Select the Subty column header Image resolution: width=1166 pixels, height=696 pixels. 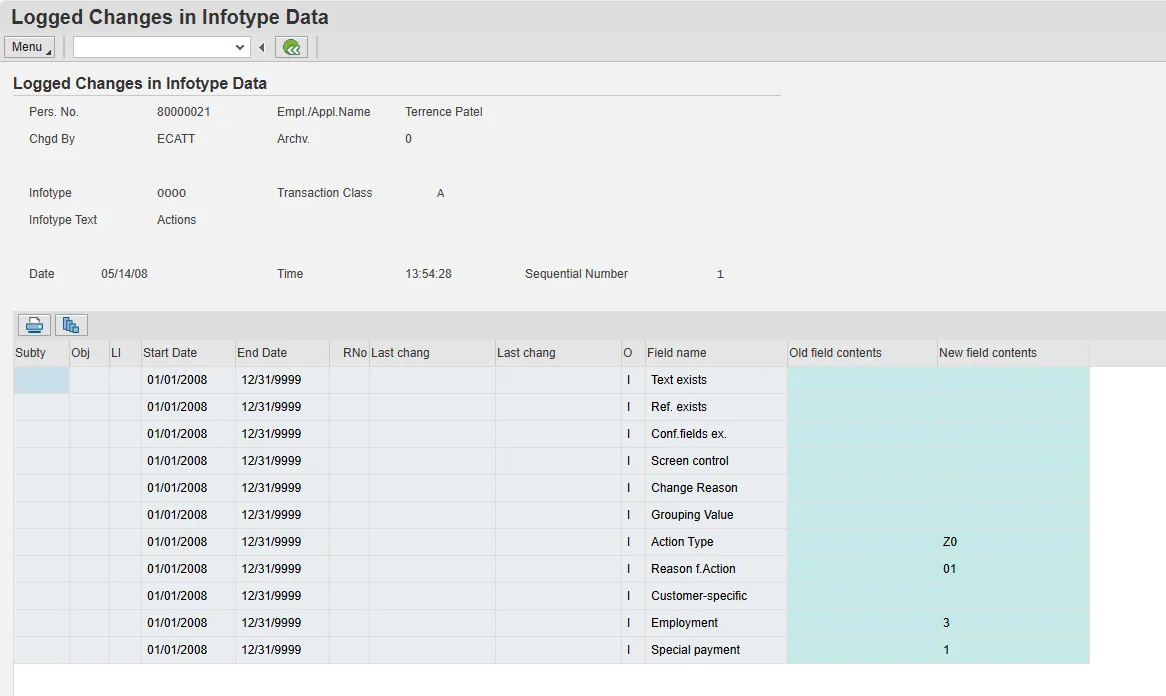point(31,353)
